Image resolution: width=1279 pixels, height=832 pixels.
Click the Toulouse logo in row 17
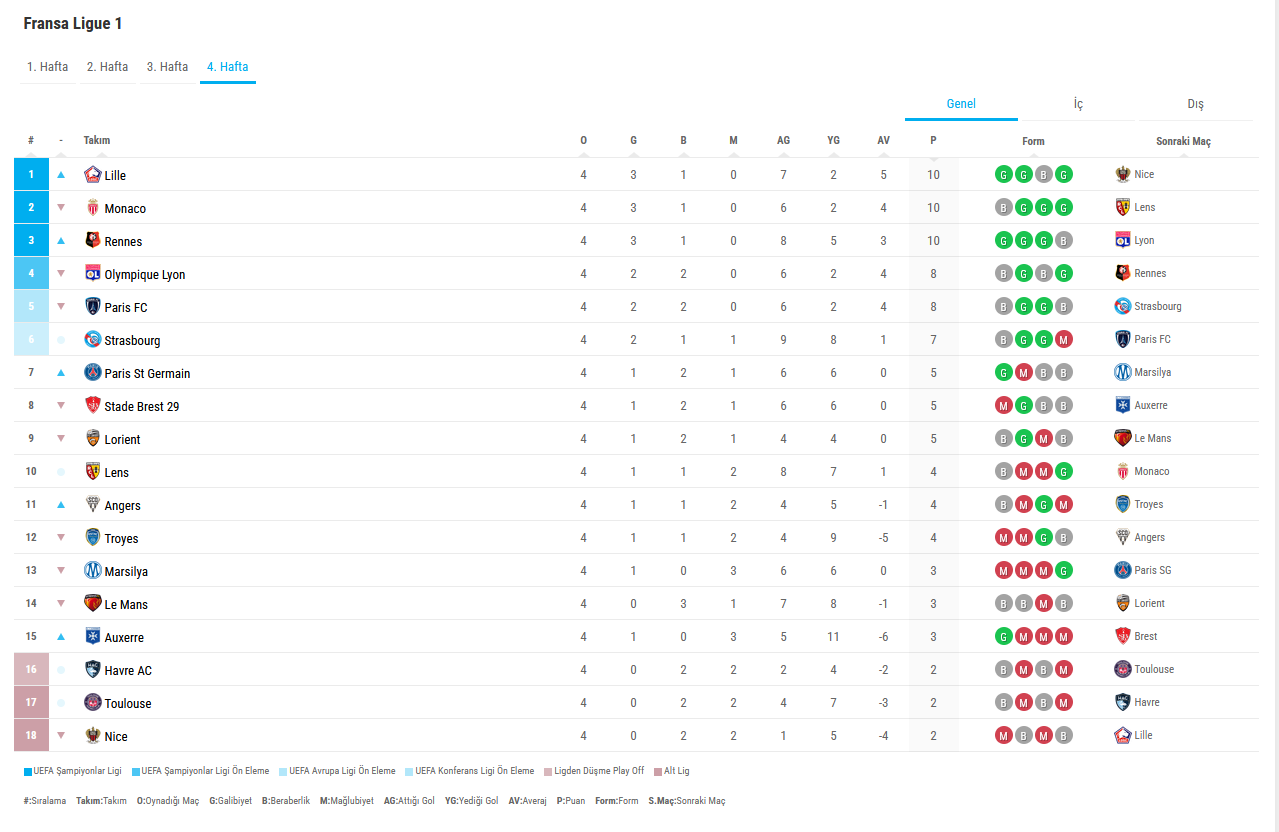tap(93, 703)
